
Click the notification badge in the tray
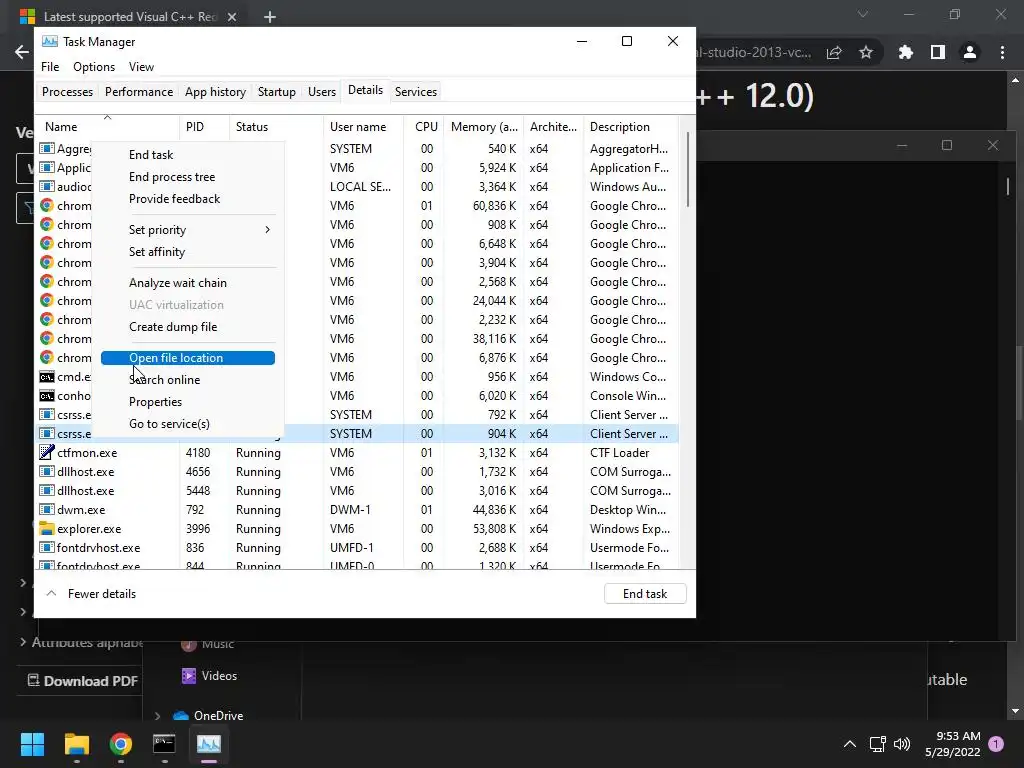[x=996, y=743]
